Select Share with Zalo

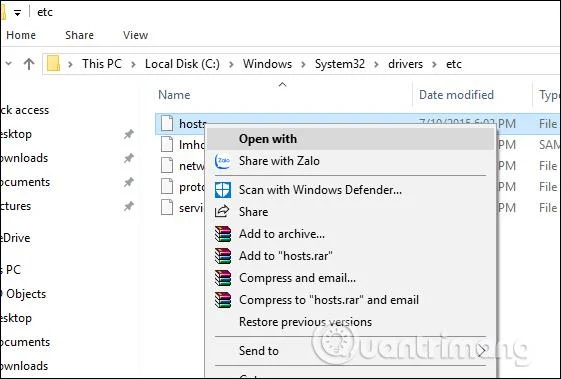(x=350, y=161)
